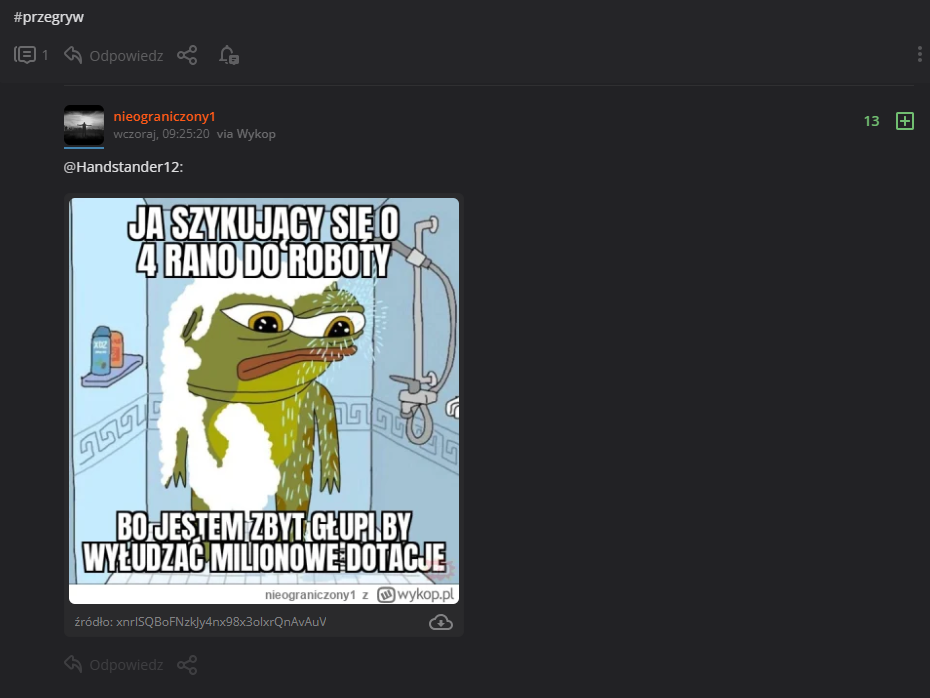Click the bottom Odpowiedz text label
The width and height of the screenshot is (930, 698).
click(126, 665)
